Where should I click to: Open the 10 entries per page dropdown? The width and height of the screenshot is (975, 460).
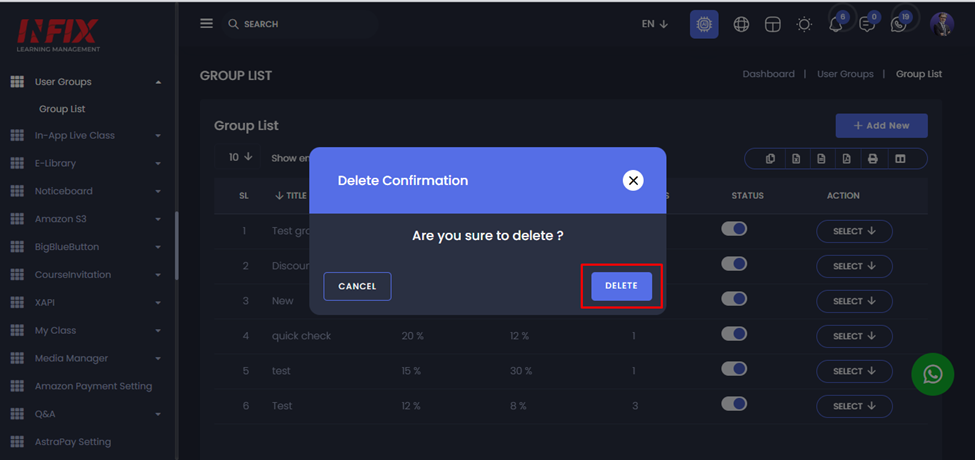pyautogui.click(x=241, y=157)
